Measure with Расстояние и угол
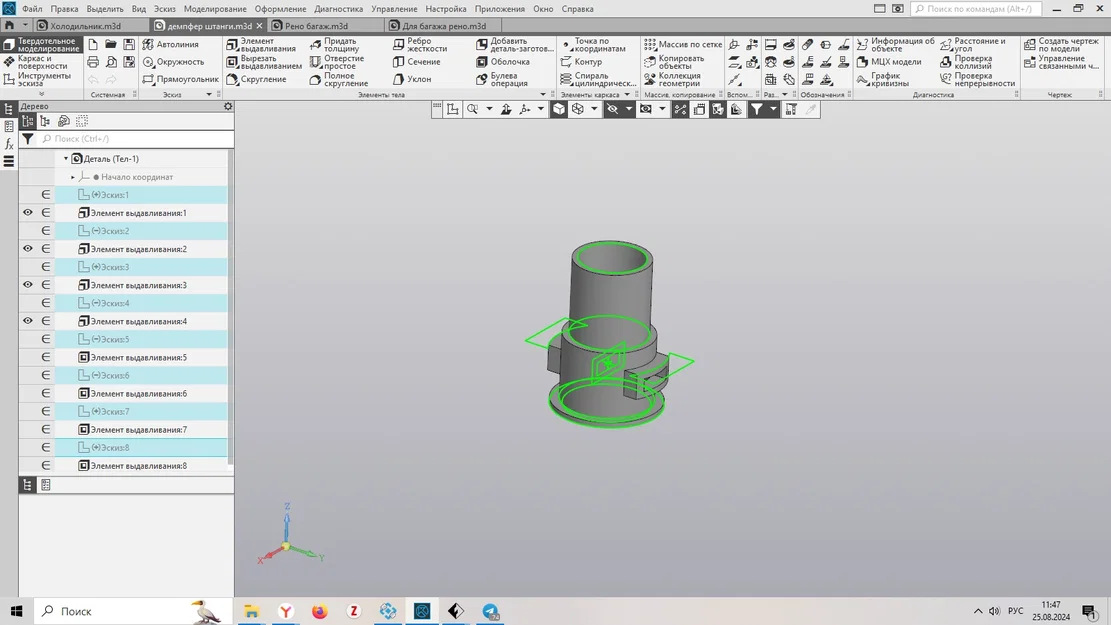1111x625 pixels. (973, 45)
